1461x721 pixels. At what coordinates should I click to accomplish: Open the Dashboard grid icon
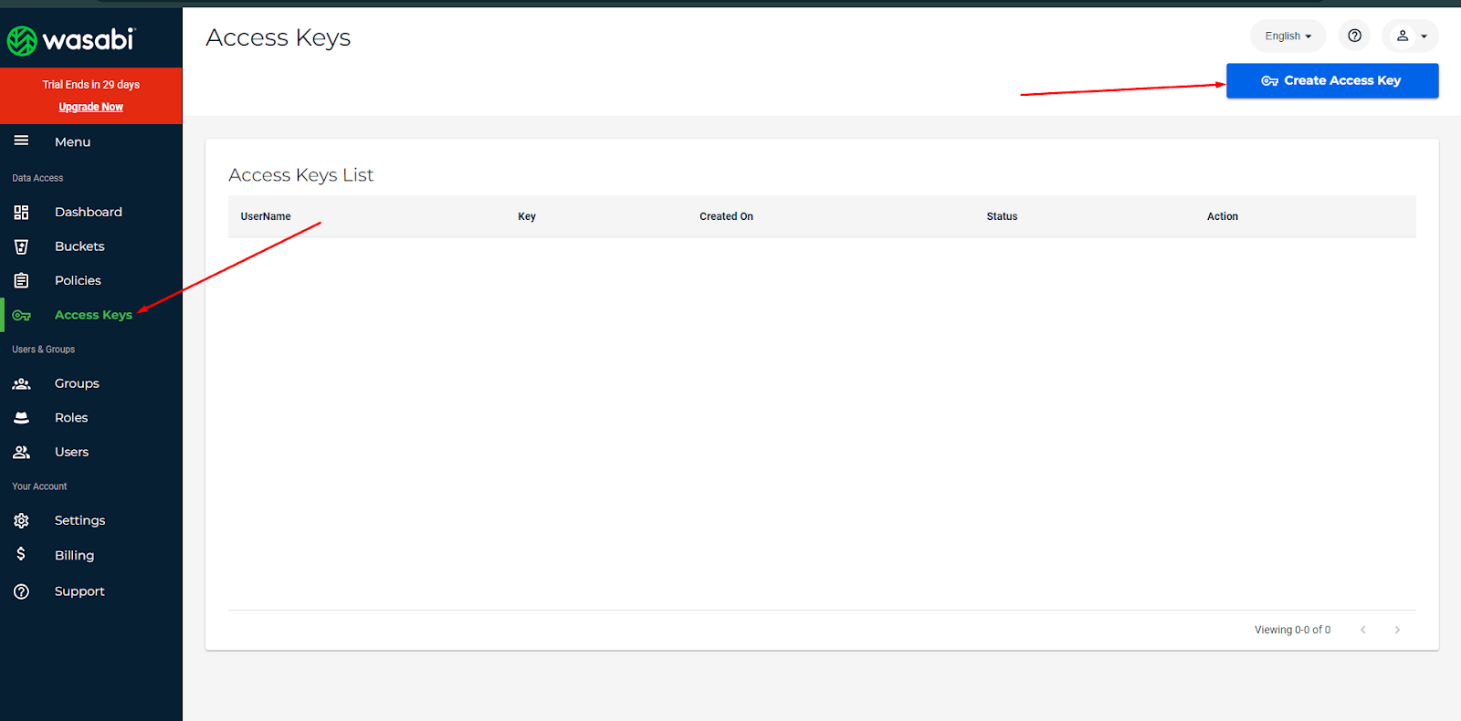[21, 212]
